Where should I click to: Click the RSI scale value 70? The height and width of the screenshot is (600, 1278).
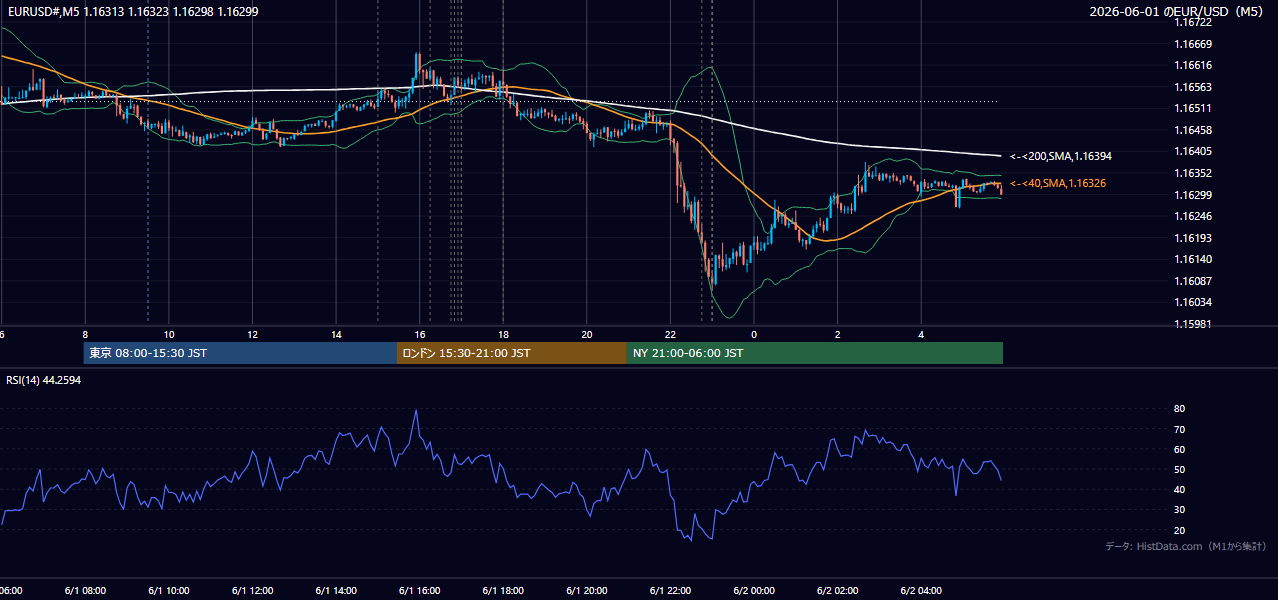1180,429
